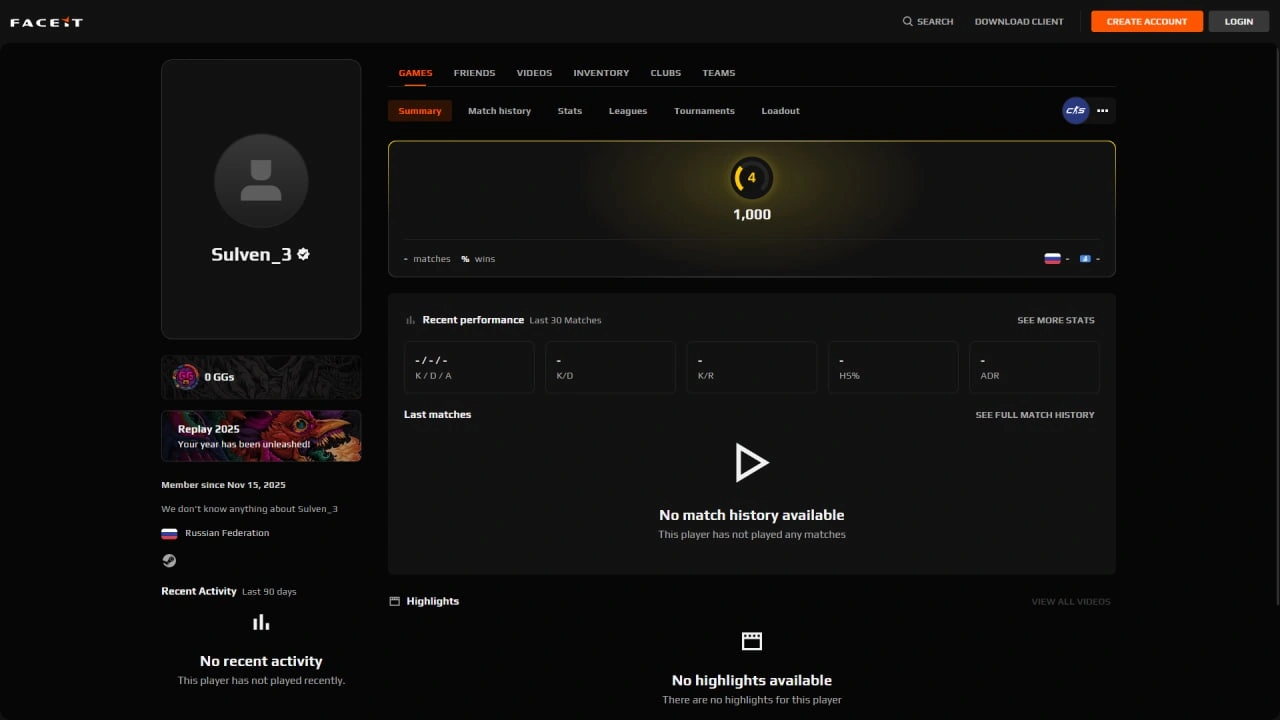Switch to the Friends tab
This screenshot has height=720, width=1280.
(x=474, y=73)
